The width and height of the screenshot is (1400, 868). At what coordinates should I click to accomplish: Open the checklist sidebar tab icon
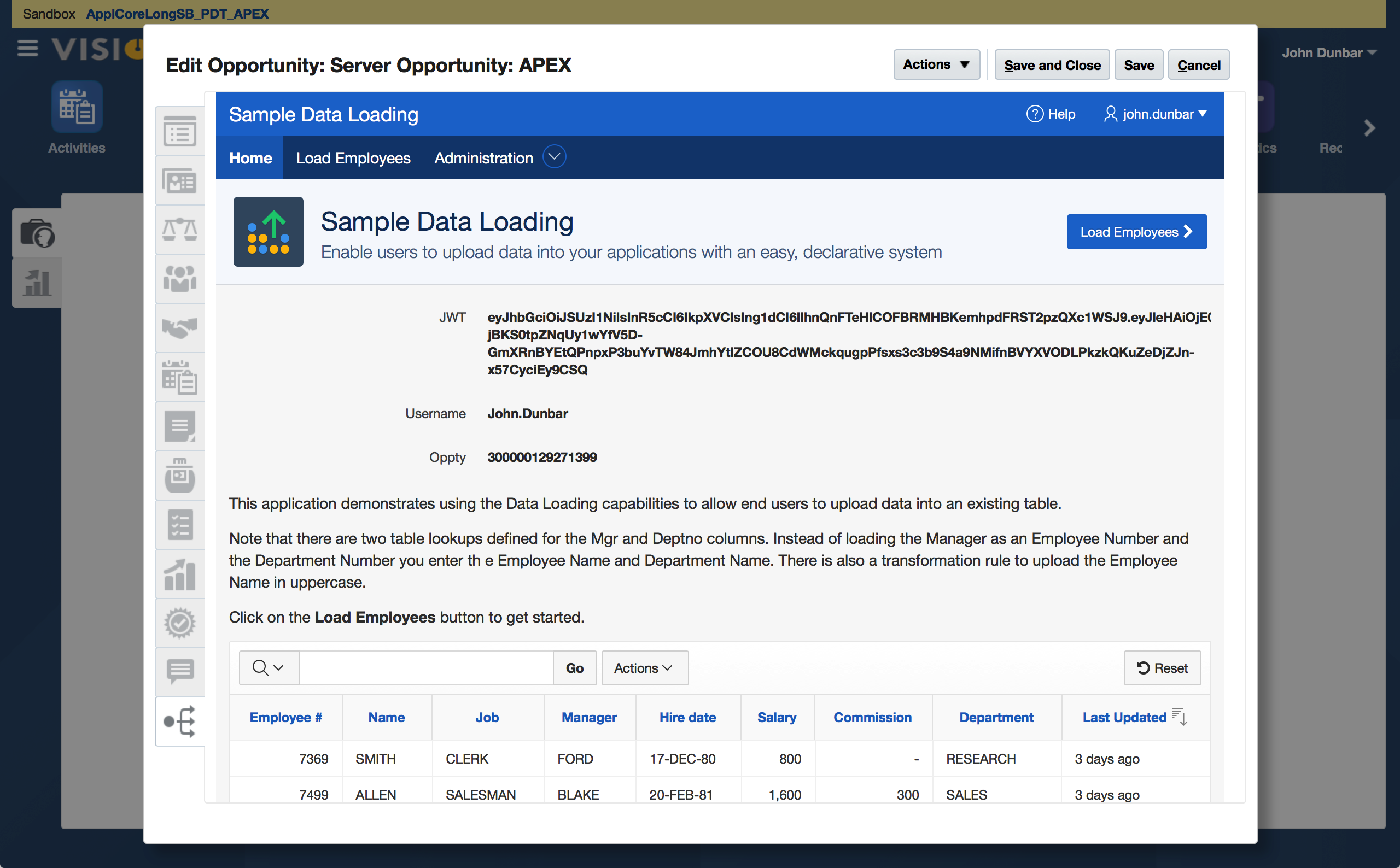[180, 525]
